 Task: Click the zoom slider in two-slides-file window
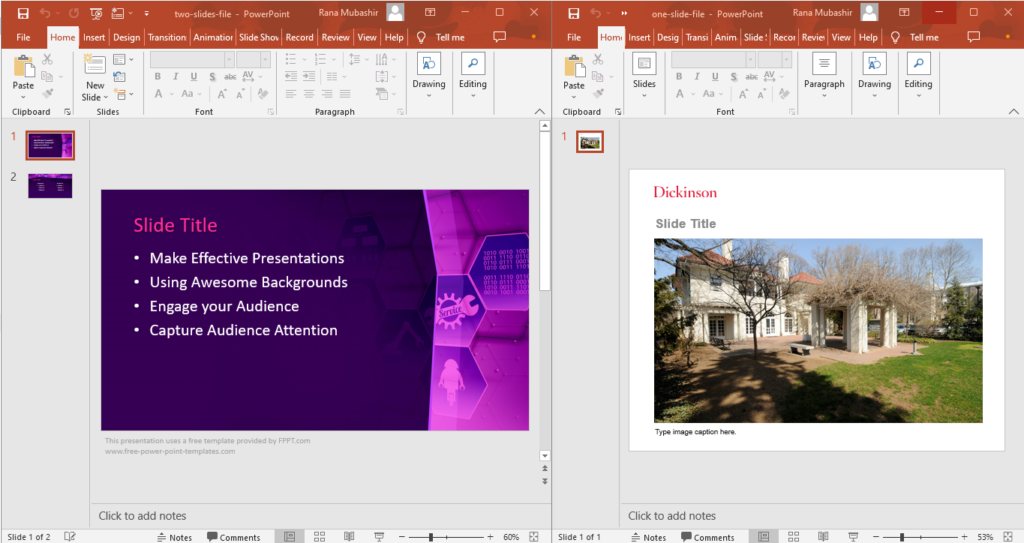(x=431, y=537)
